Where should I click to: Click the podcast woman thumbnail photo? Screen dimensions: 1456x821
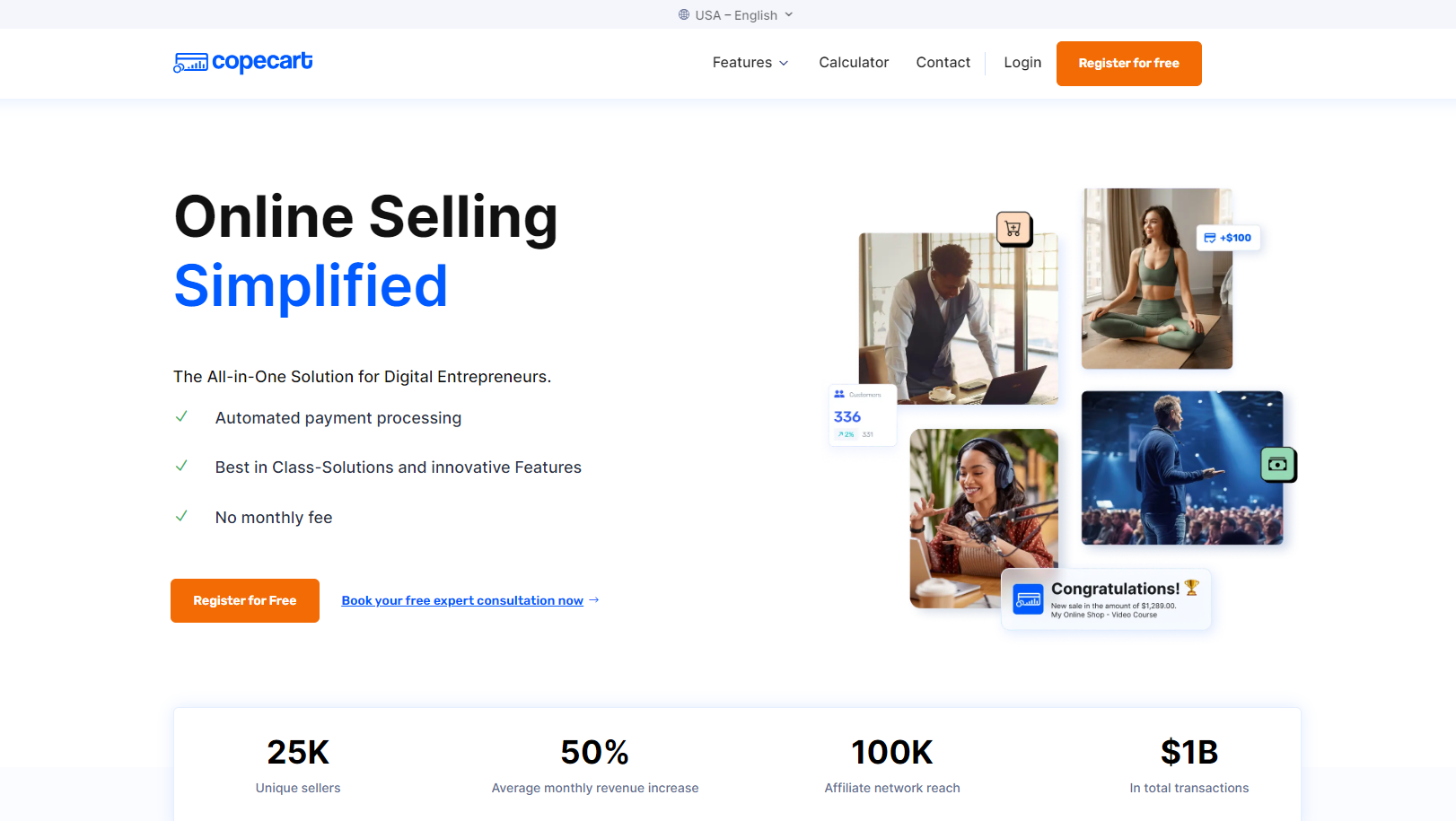tap(984, 518)
